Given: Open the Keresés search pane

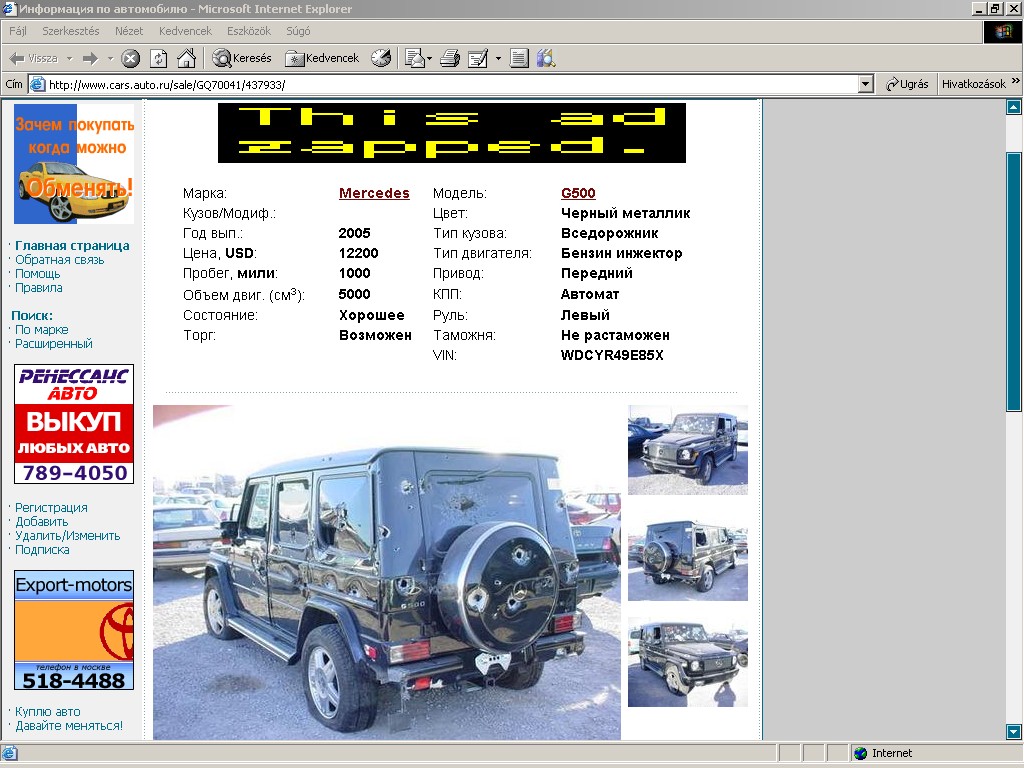Looking at the screenshot, I should pyautogui.click(x=242, y=59).
